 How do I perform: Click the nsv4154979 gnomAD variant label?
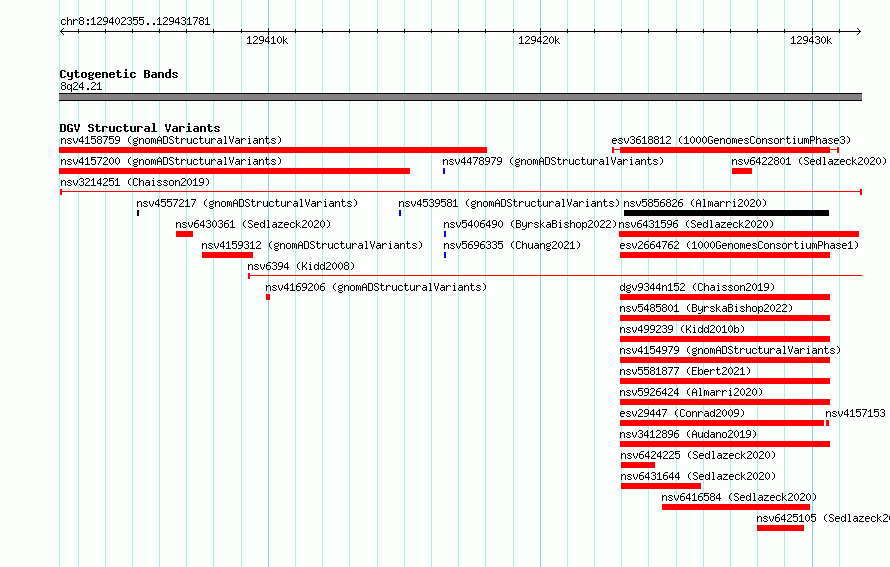point(730,350)
